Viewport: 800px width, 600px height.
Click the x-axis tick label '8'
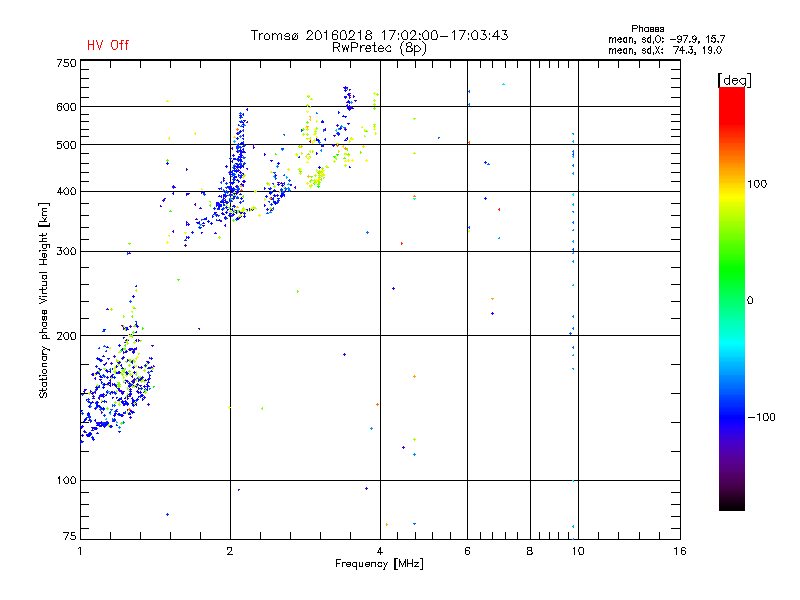530,551
